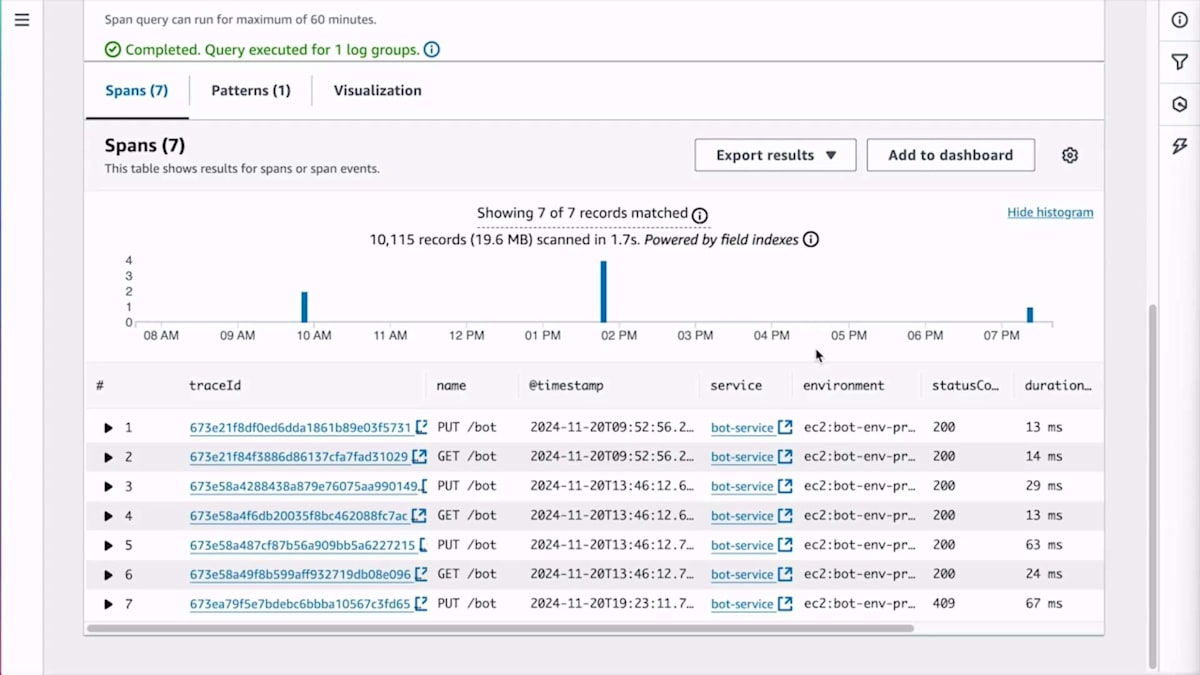
Task: Click the tallest histogram bar near 02 PM
Action: point(603,291)
